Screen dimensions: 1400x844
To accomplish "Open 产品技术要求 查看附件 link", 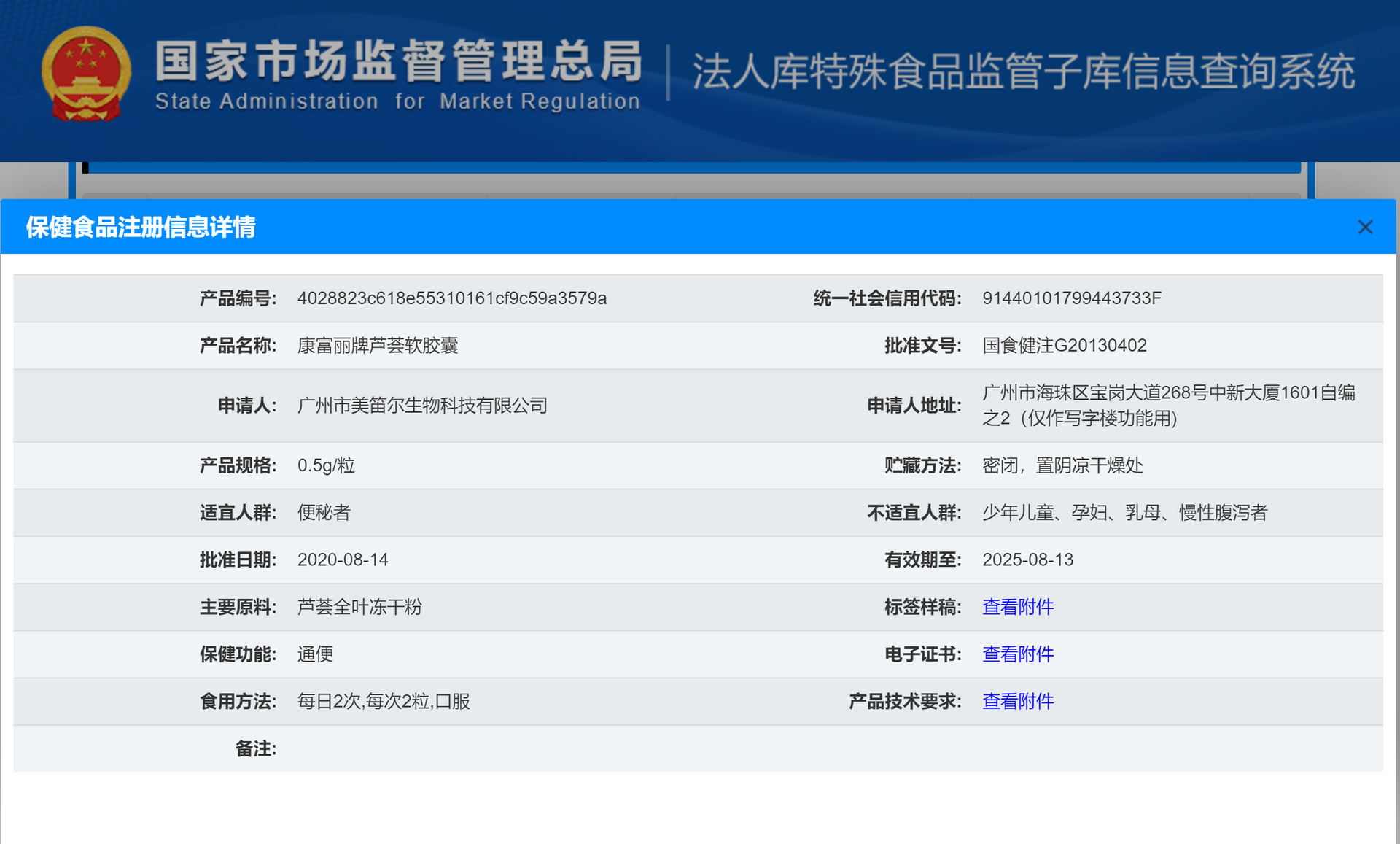I will point(1017,702).
